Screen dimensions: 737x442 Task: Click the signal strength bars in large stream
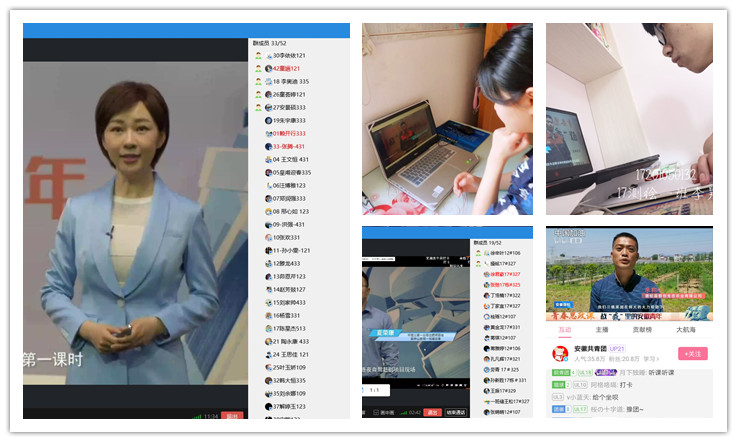pos(196,416)
